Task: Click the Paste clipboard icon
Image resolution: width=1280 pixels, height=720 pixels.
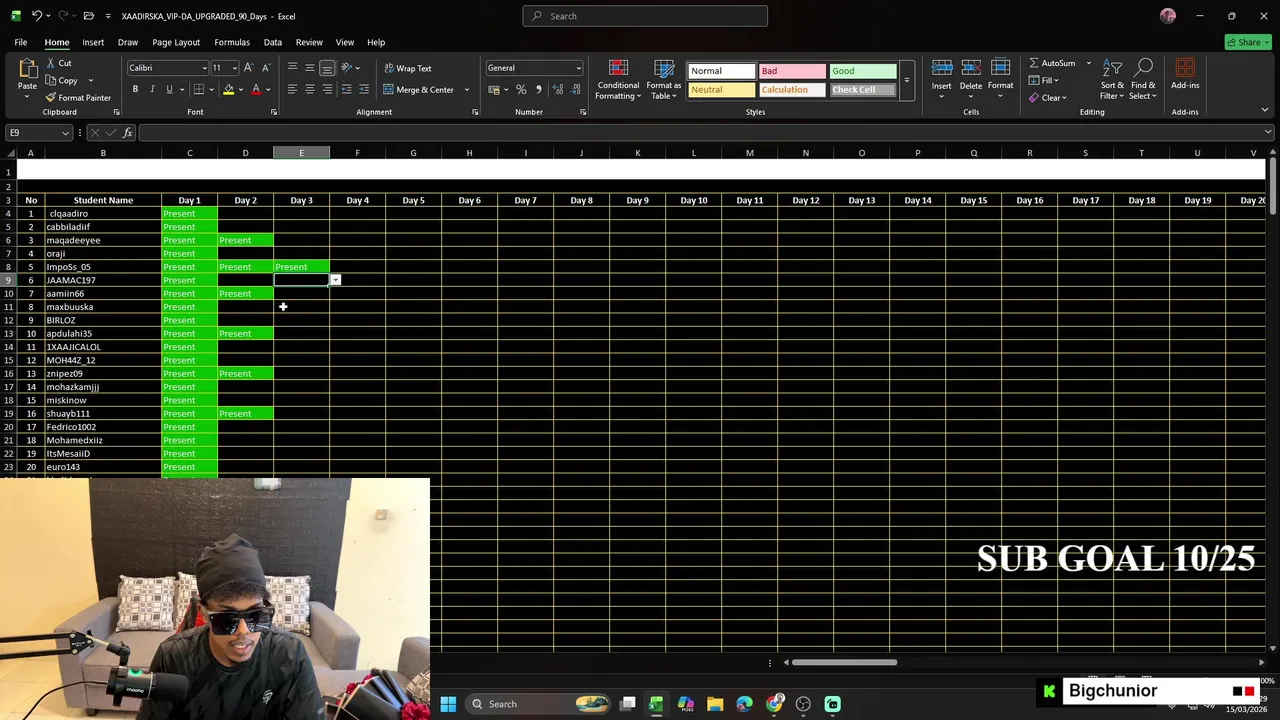Action: pos(27,69)
